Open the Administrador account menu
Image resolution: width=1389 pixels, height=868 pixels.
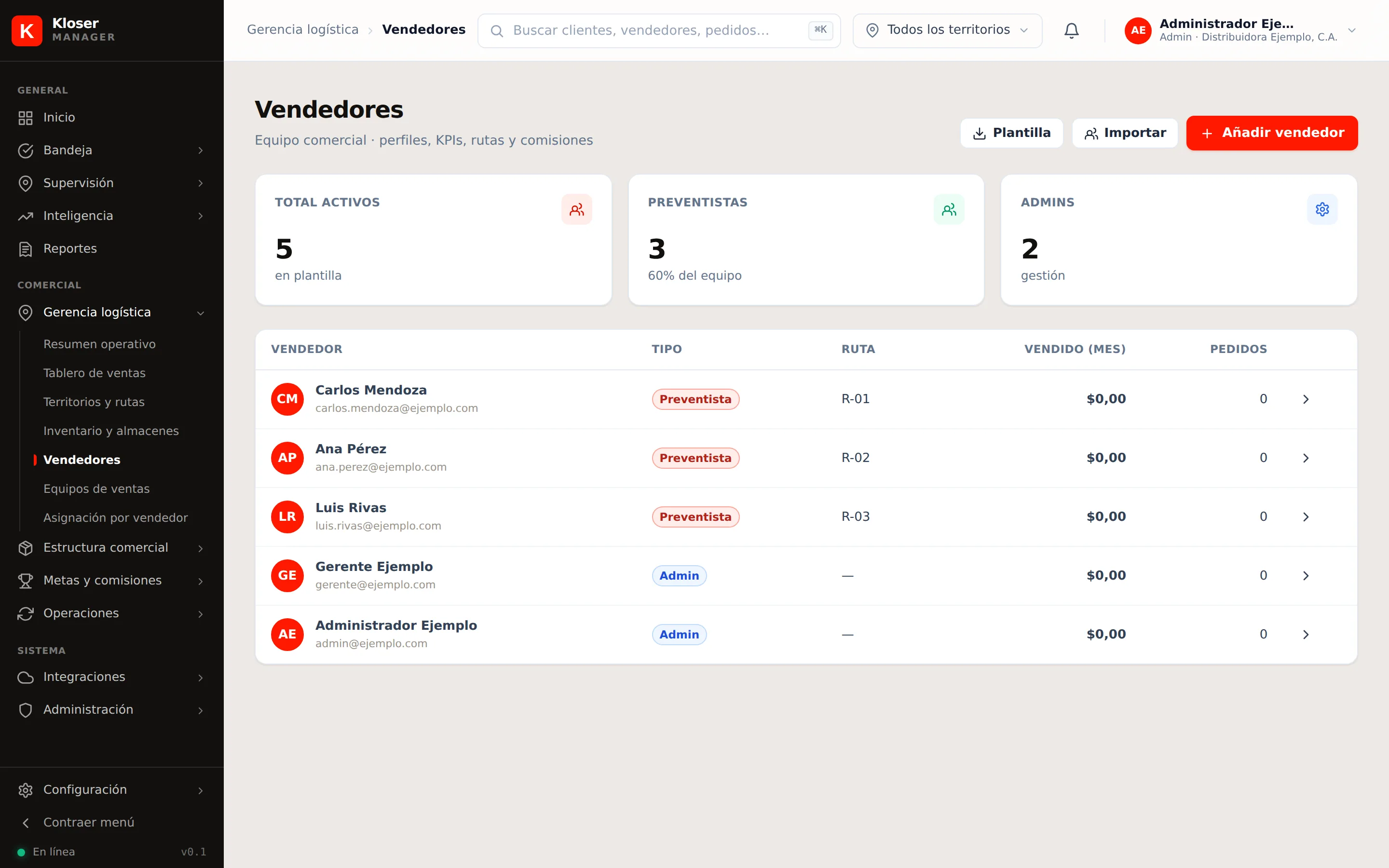point(1240,30)
